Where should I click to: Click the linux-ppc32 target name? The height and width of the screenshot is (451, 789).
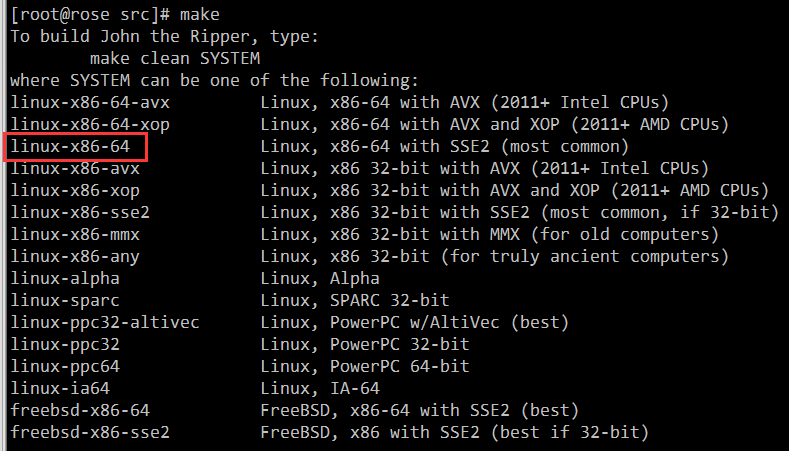pyautogui.click(x=65, y=345)
